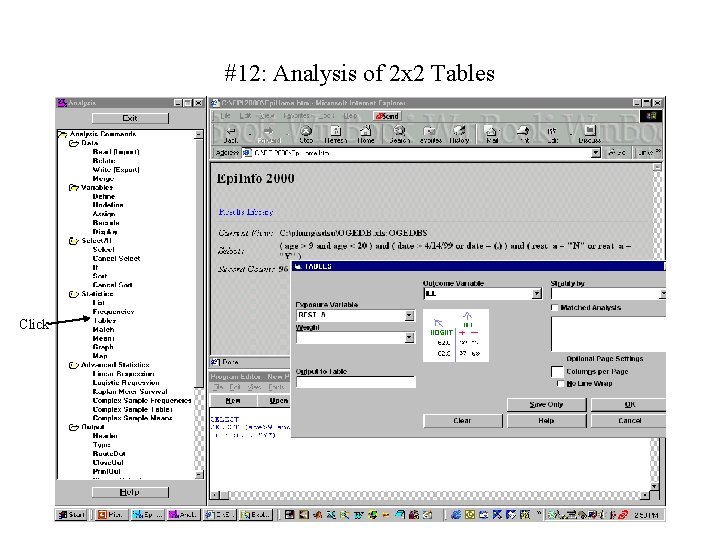Open the Exposure Variable dropdown
Image resolution: width=720 pixels, height=540 pixels.
point(409,315)
